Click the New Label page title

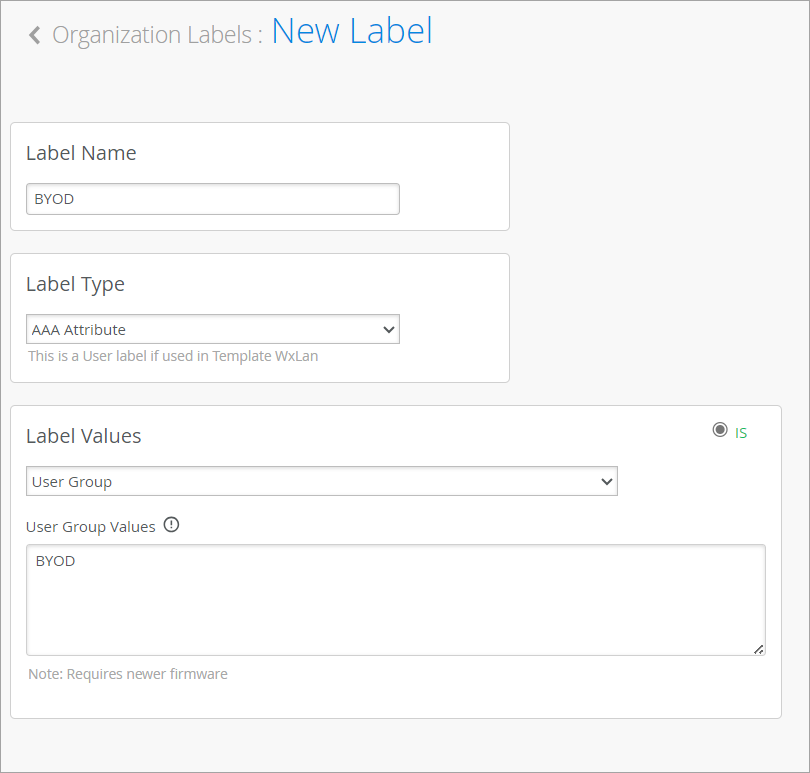click(352, 31)
